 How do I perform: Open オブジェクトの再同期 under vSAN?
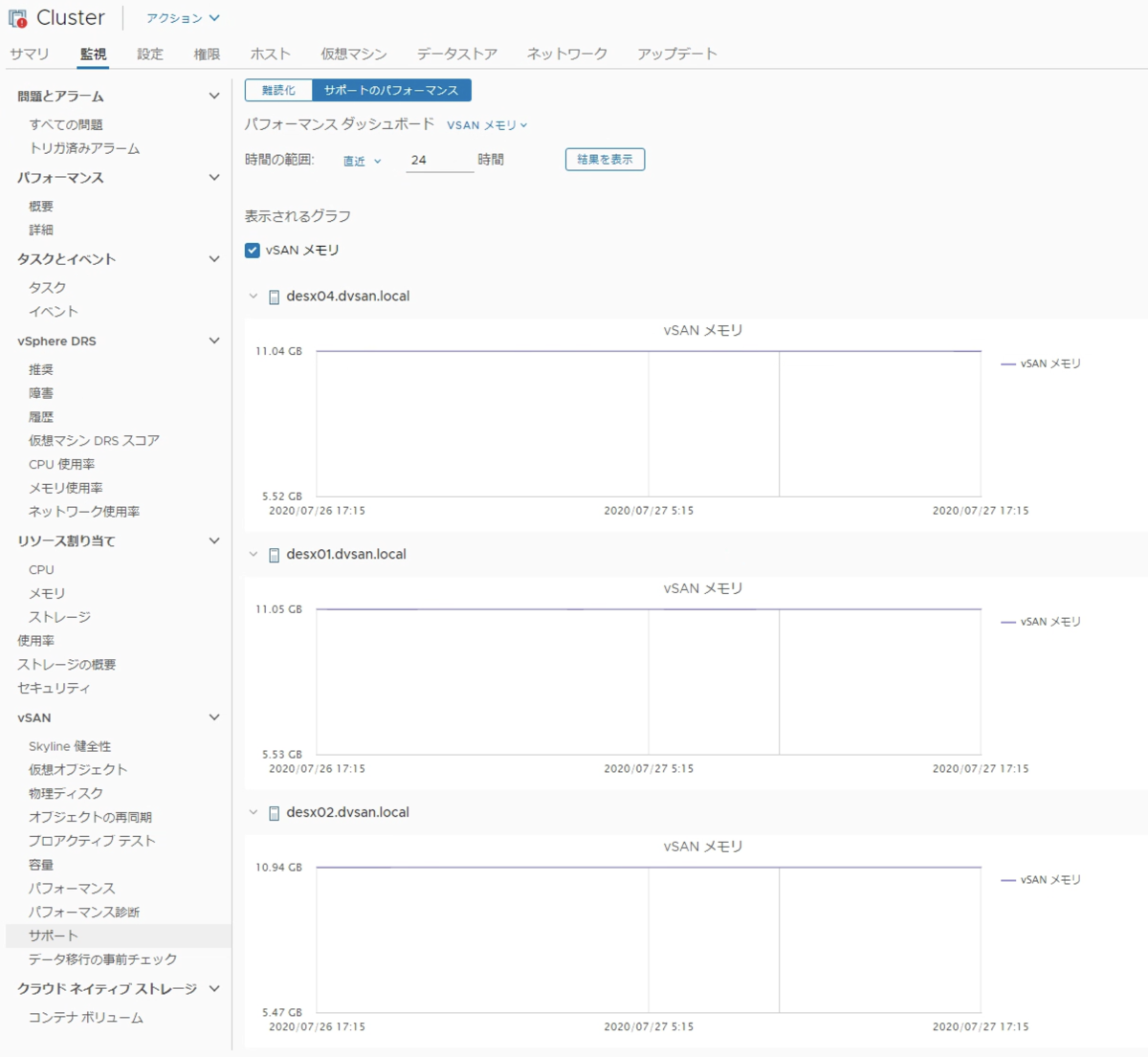coord(90,817)
